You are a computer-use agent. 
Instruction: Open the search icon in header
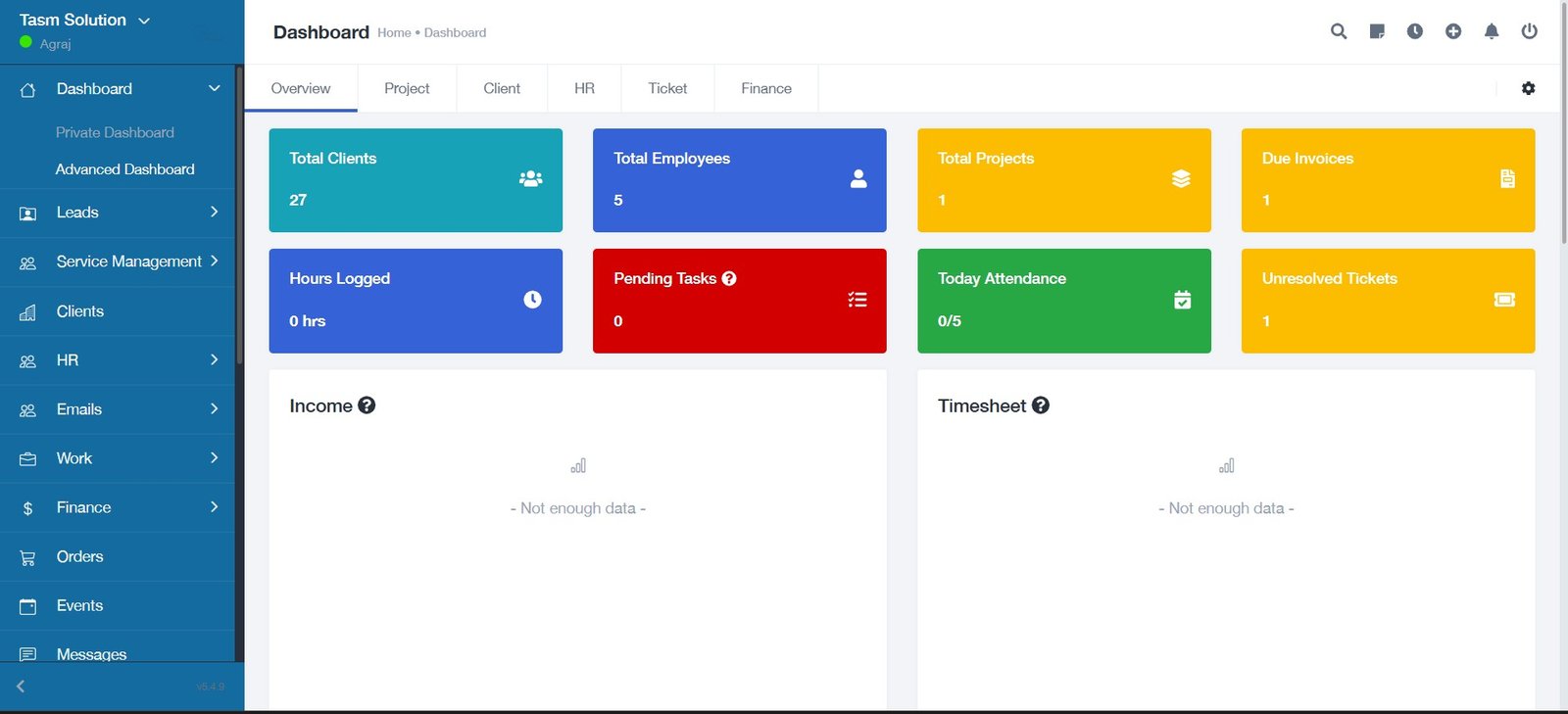pyautogui.click(x=1339, y=31)
